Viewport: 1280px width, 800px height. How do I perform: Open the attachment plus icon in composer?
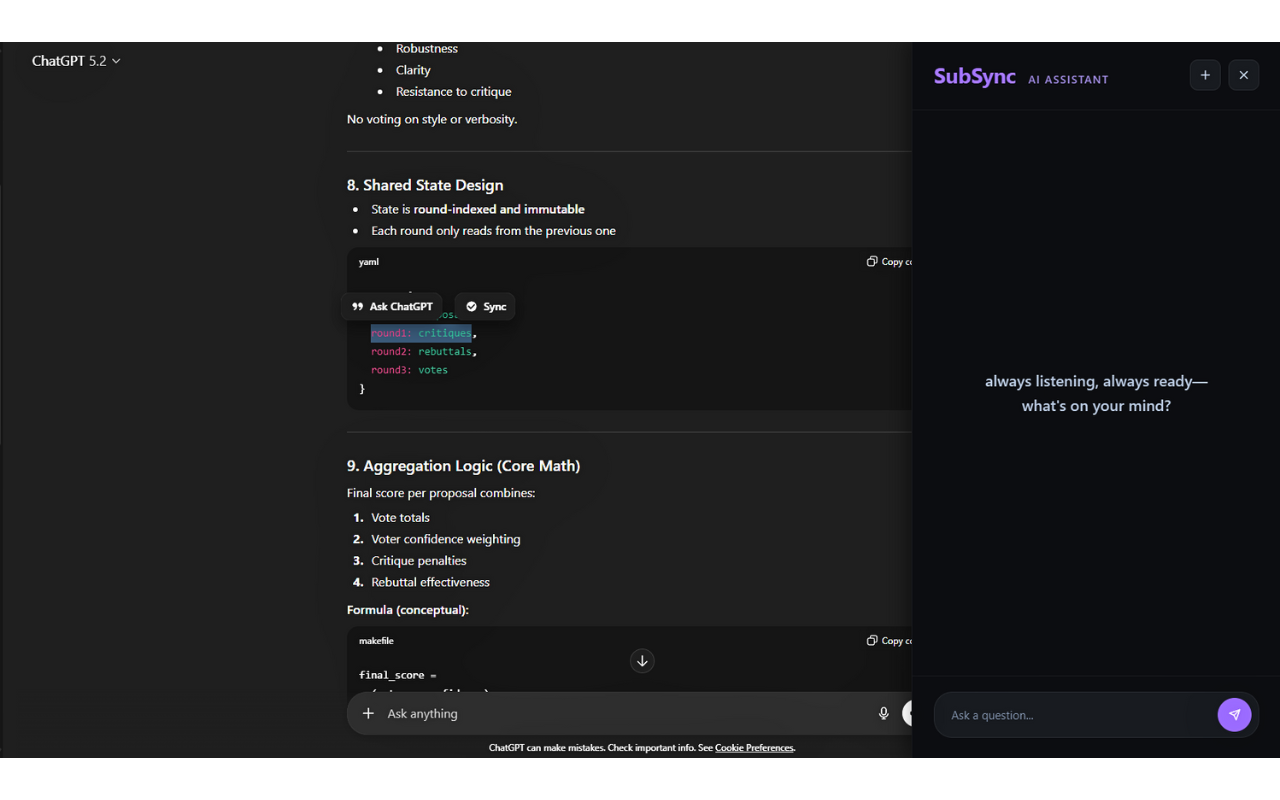(368, 713)
